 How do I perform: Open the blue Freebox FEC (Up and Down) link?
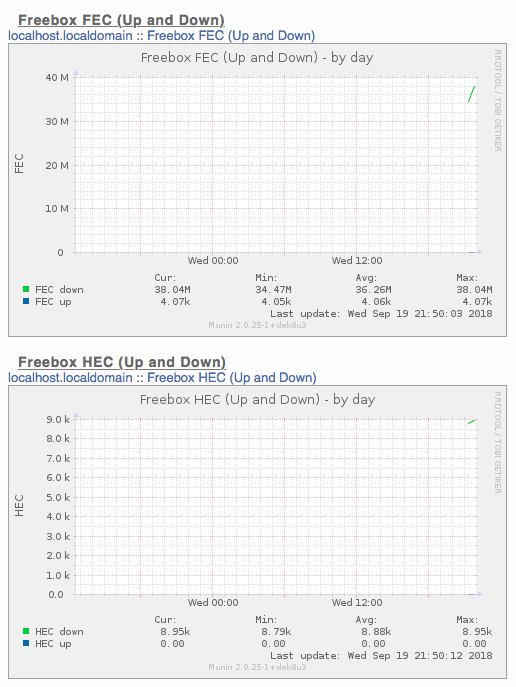(231, 35)
